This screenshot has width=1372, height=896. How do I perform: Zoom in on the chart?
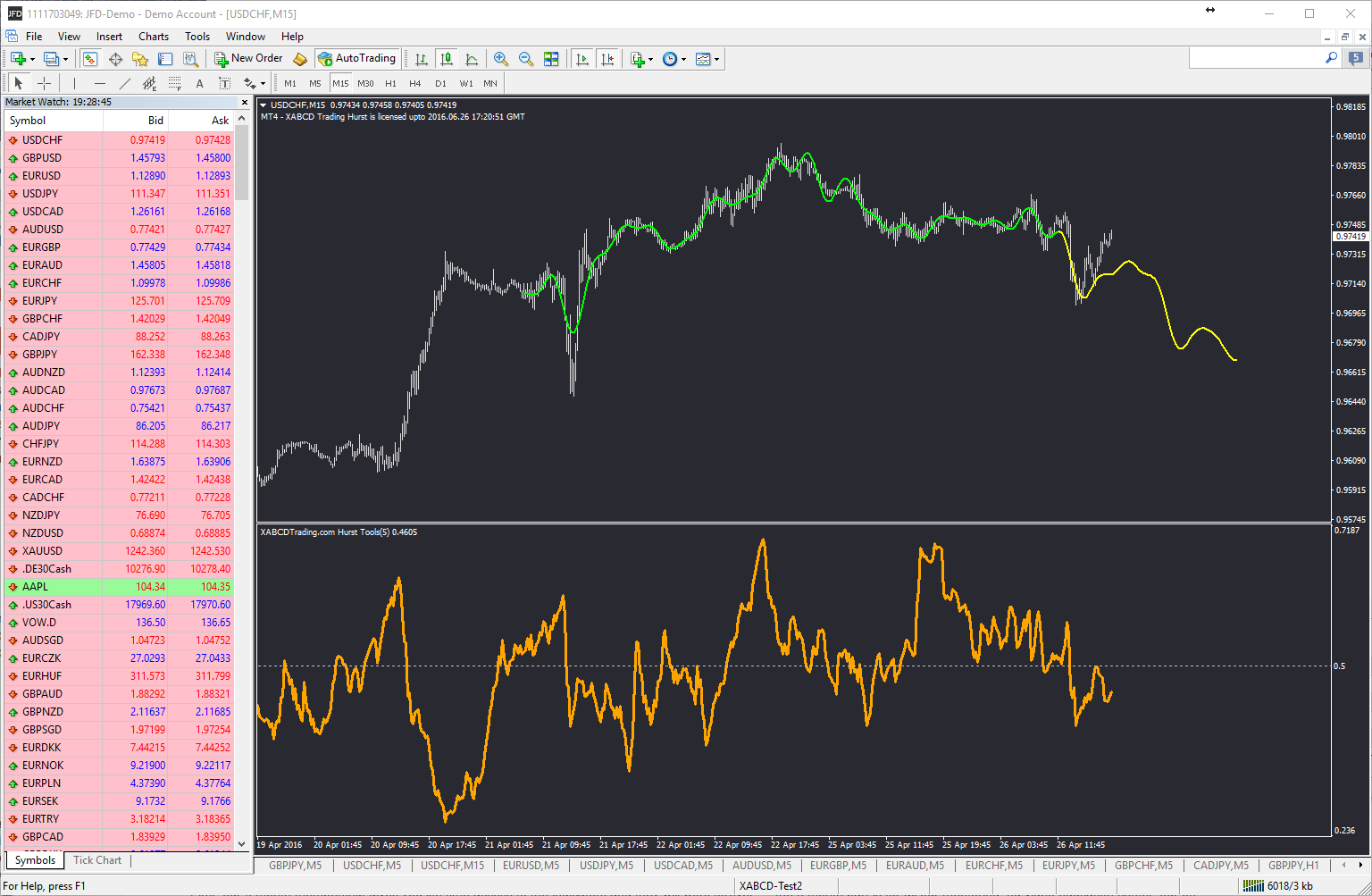click(x=501, y=59)
